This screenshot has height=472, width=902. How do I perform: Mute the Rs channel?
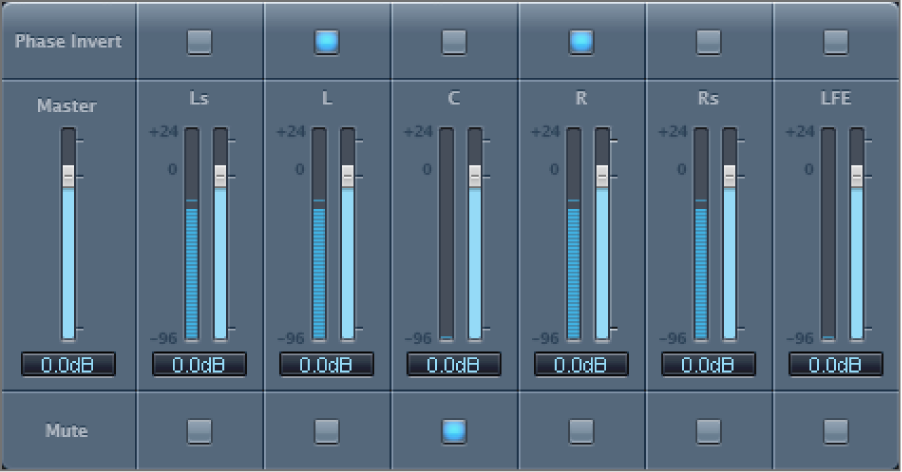[709, 431]
